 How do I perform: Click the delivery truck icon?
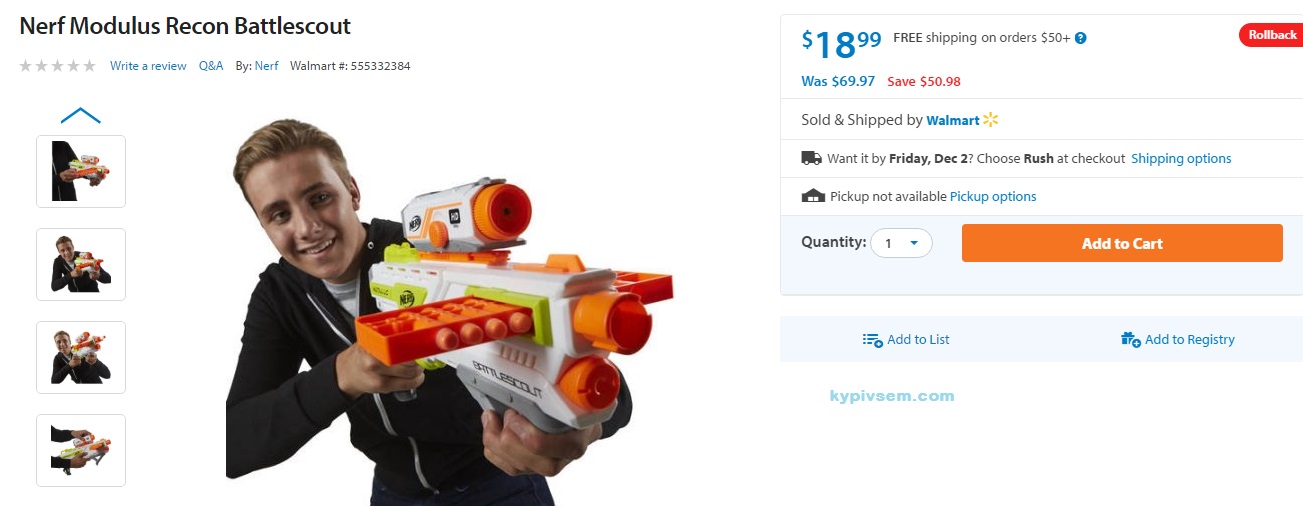pos(811,158)
